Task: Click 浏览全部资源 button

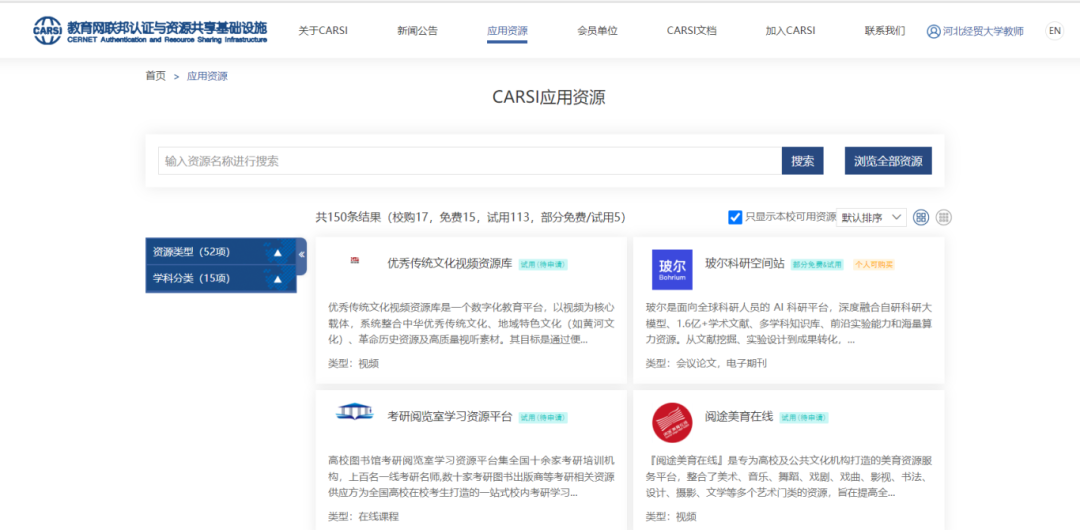Action: point(887,161)
